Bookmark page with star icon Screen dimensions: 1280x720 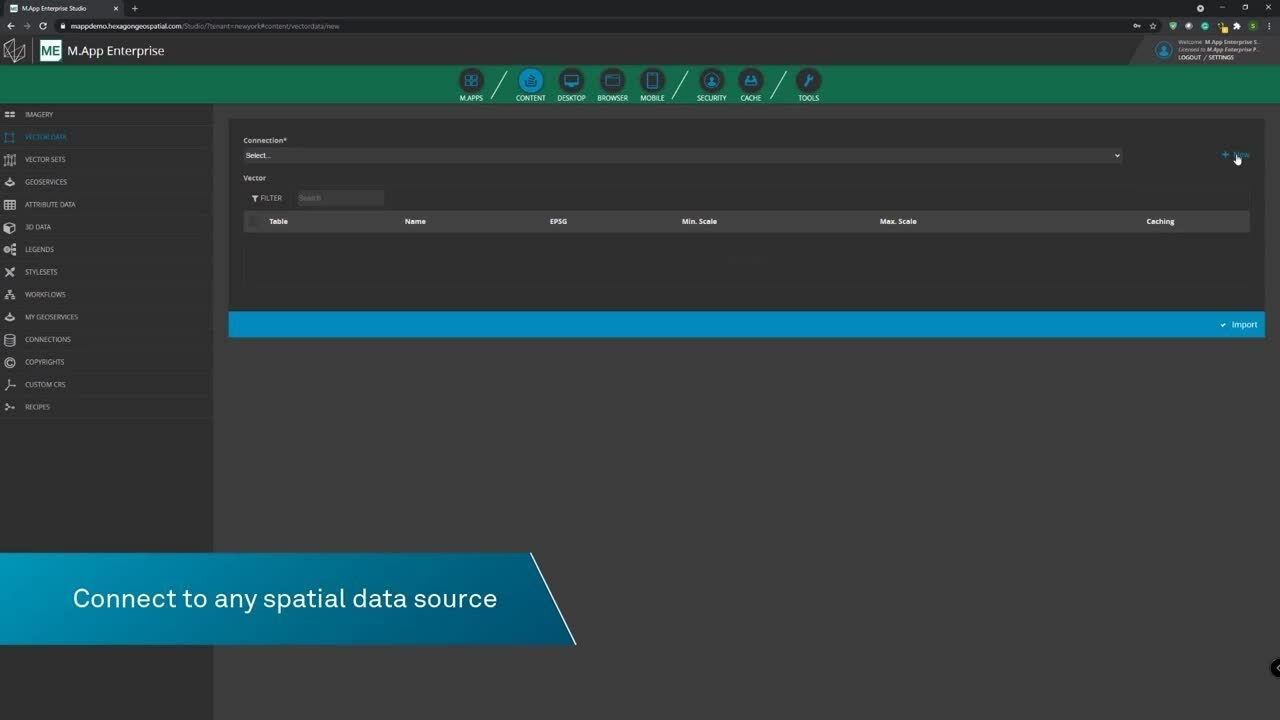tap(1153, 26)
